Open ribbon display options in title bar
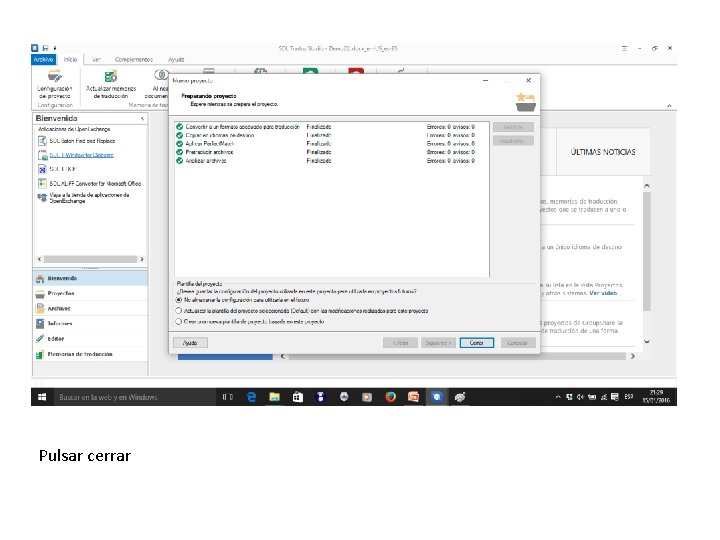This screenshot has height=540, width=720. tap(624, 48)
